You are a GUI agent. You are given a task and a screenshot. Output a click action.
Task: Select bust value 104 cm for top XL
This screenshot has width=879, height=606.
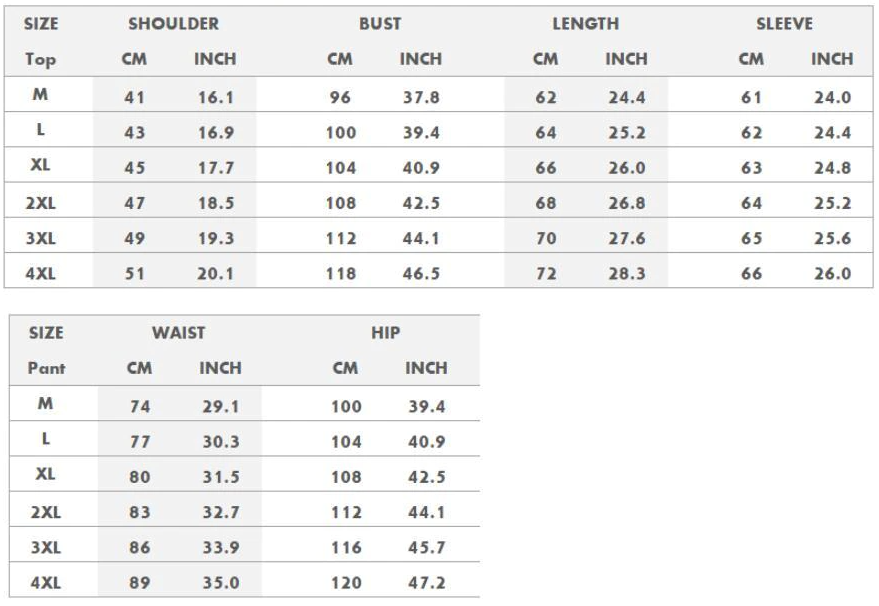click(x=340, y=168)
